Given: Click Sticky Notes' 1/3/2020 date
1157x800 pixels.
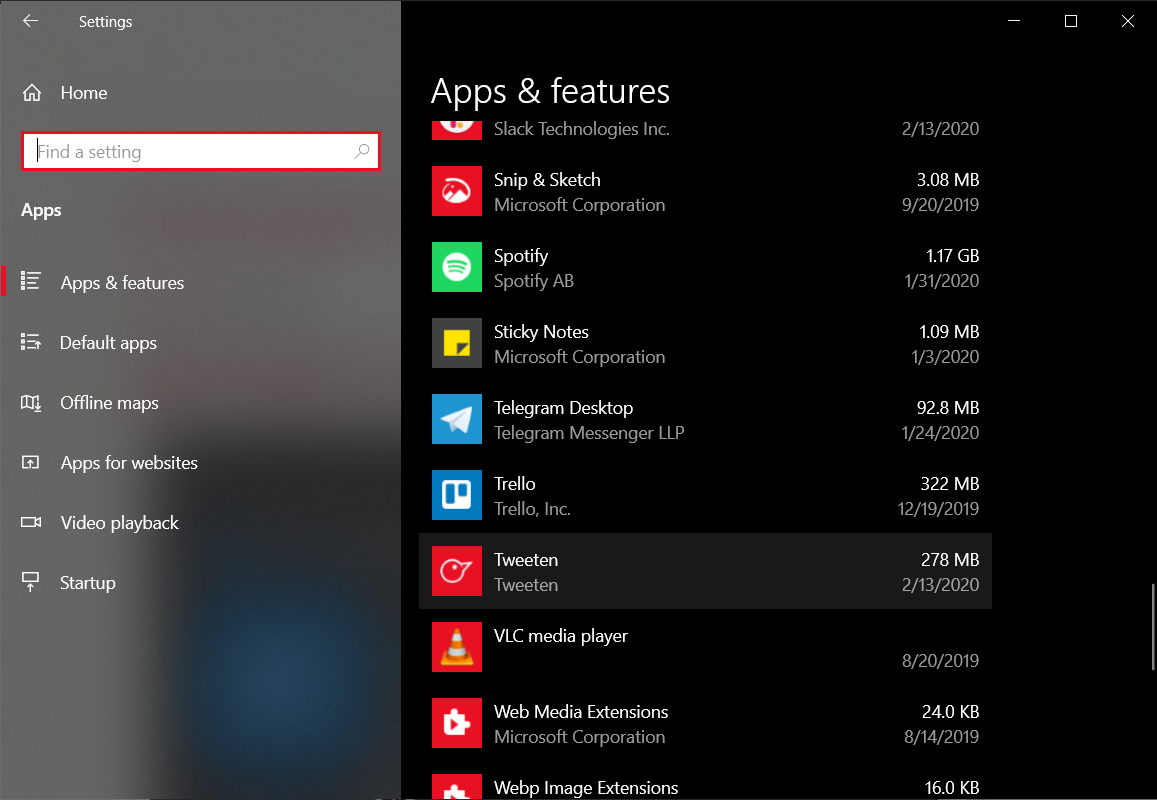Looking at the screenshot, I should point(944,357).
